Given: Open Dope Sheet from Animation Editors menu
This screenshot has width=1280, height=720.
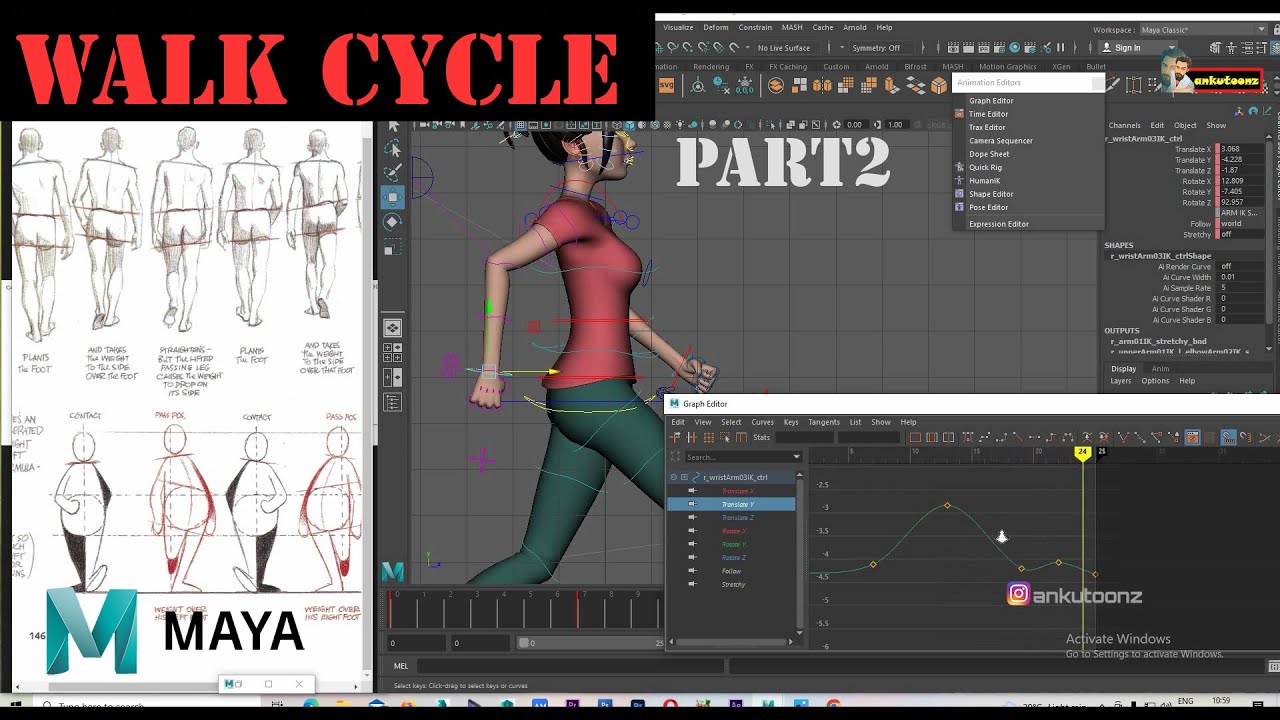Looking at the screenshot, I should pyautogui.click(x=989, y=154).
